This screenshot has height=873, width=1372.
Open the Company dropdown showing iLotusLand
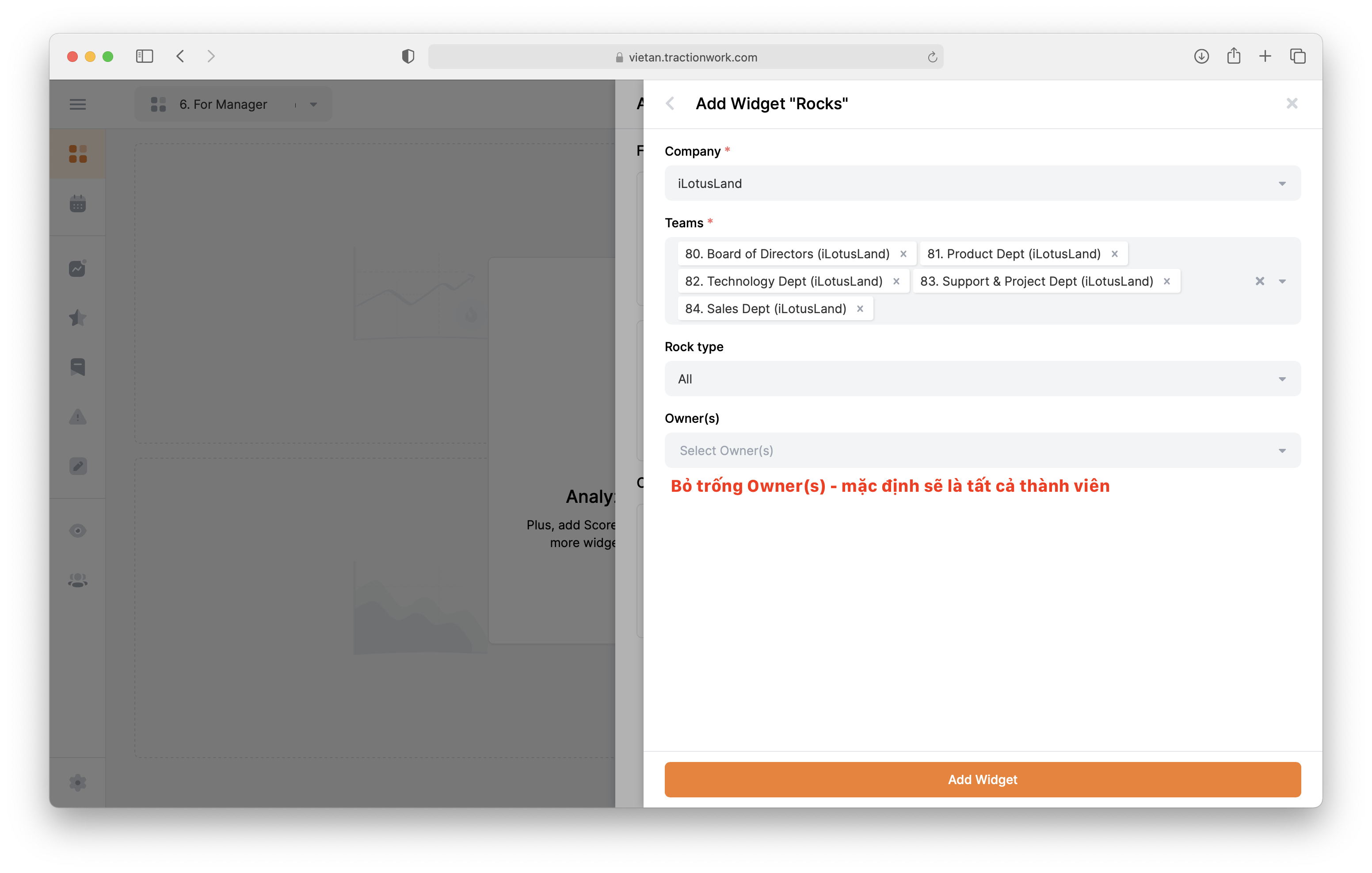[x=982, y=184]
